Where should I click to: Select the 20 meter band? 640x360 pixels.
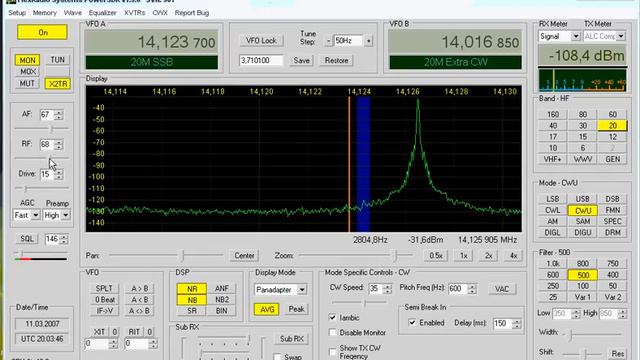click(612, 125)
